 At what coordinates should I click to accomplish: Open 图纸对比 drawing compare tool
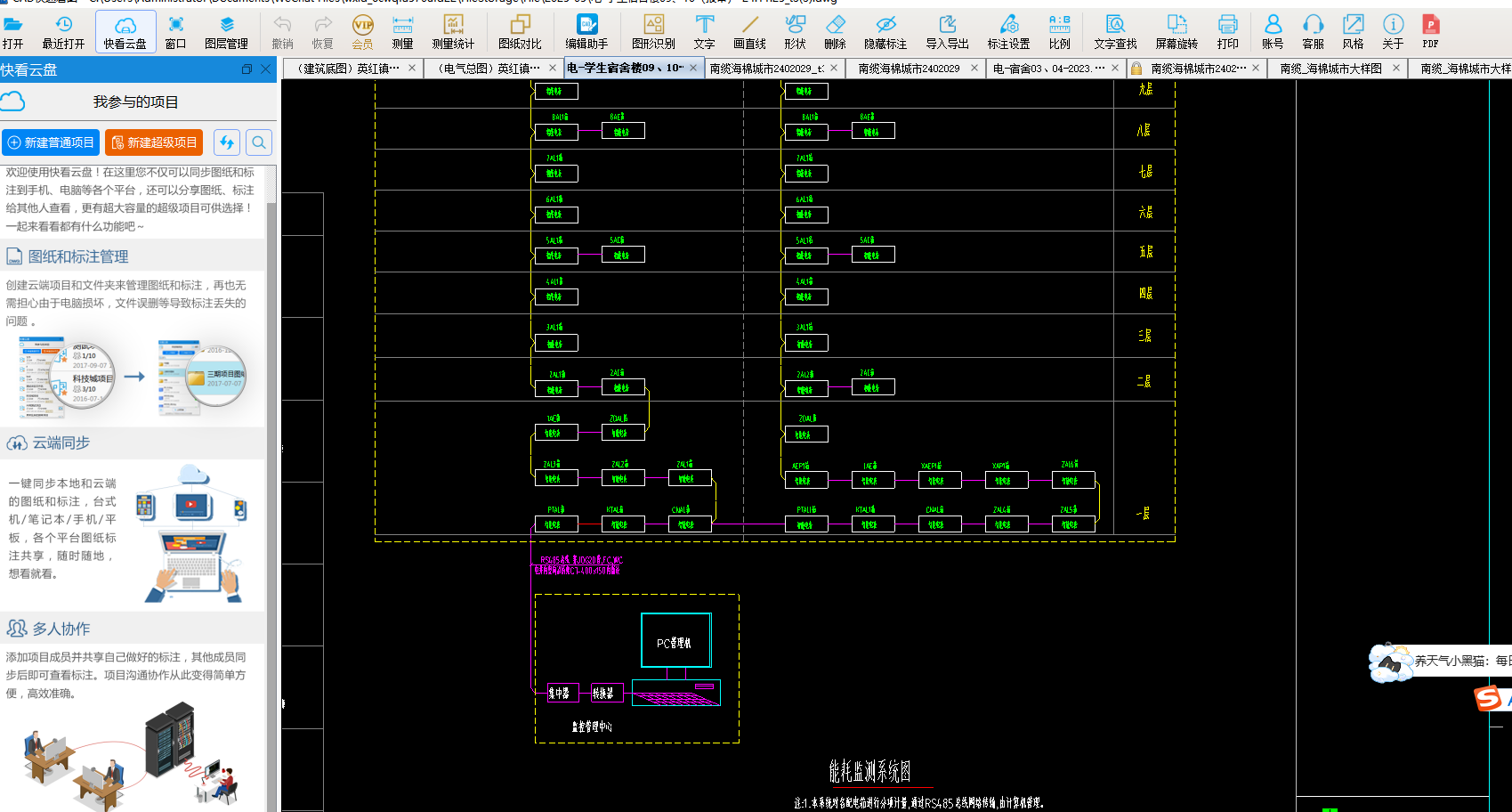pyautogui.click(x=520, y=32)
